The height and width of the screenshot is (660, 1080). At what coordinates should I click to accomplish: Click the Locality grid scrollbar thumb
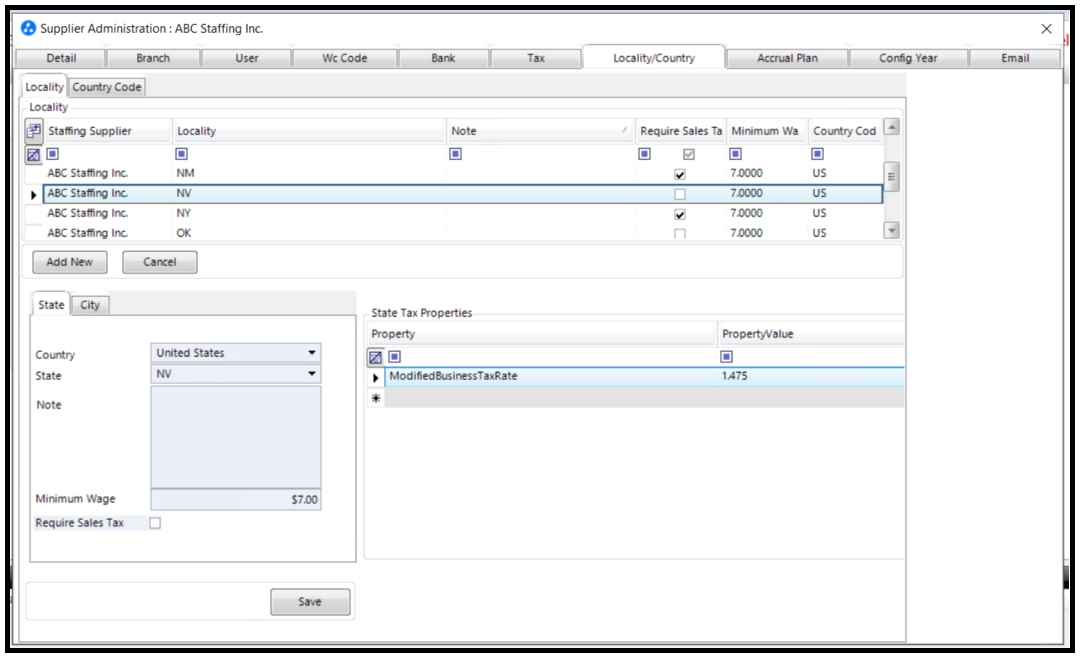891,176
